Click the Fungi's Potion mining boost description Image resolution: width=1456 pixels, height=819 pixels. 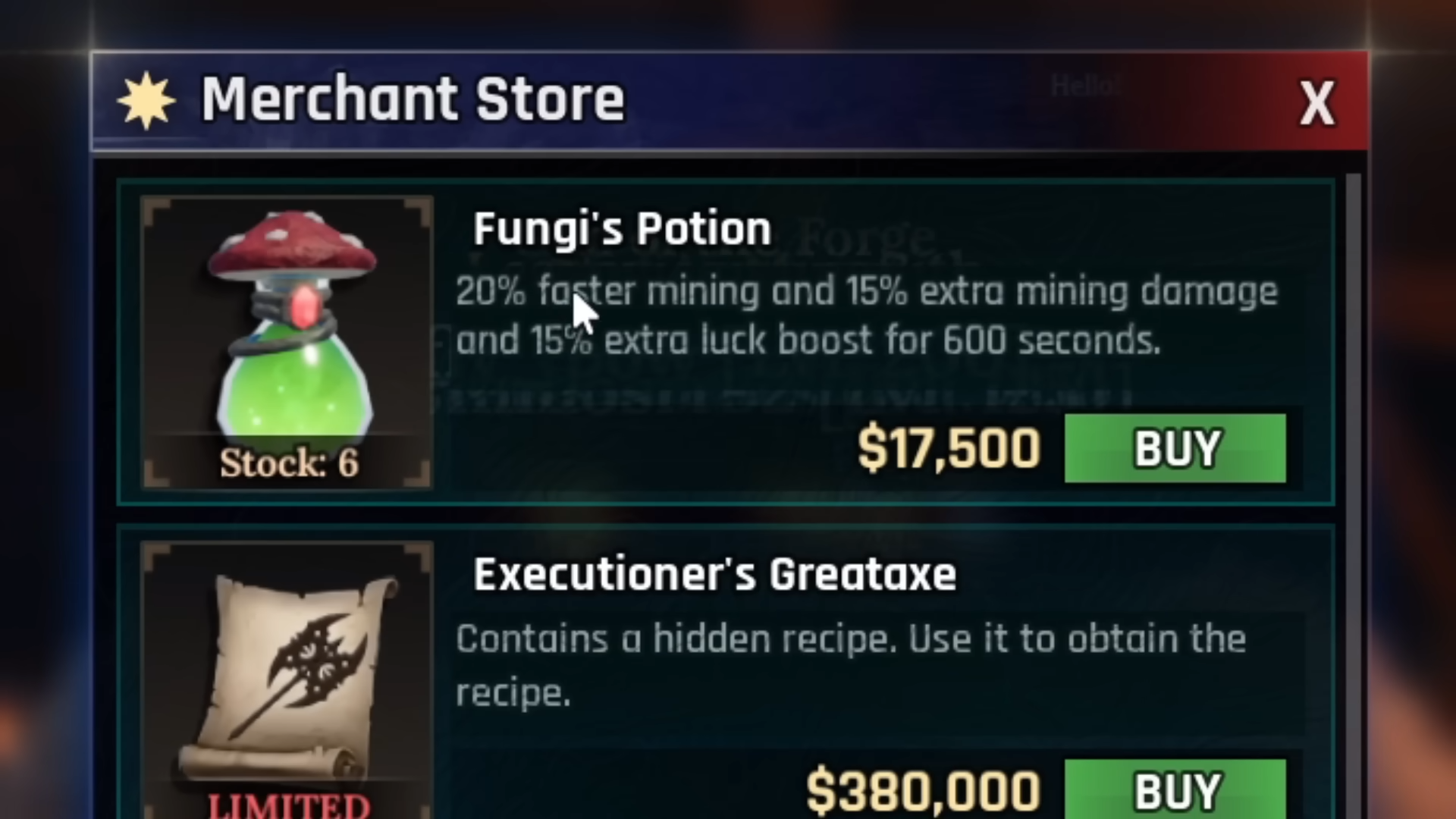[x=867, y=315]
